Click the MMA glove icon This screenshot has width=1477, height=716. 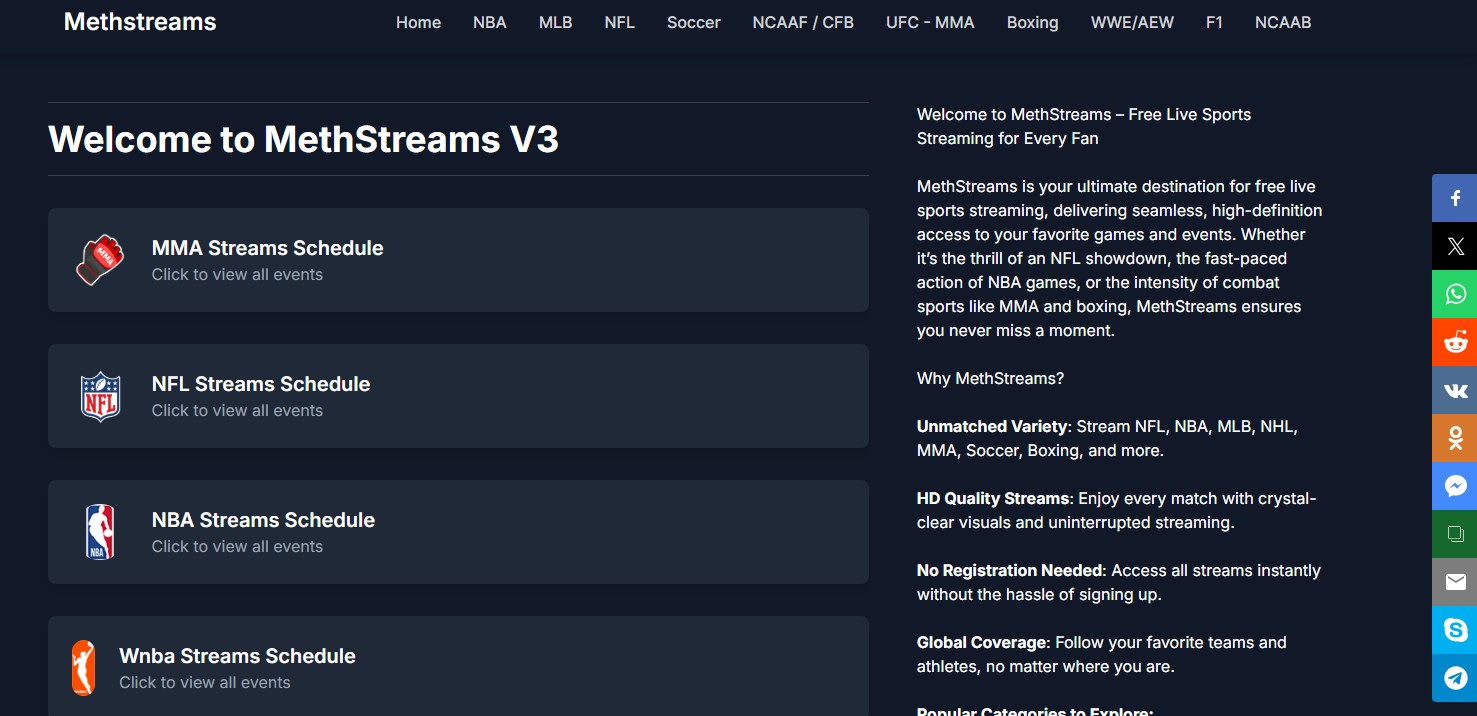click(x=100, y=260)
